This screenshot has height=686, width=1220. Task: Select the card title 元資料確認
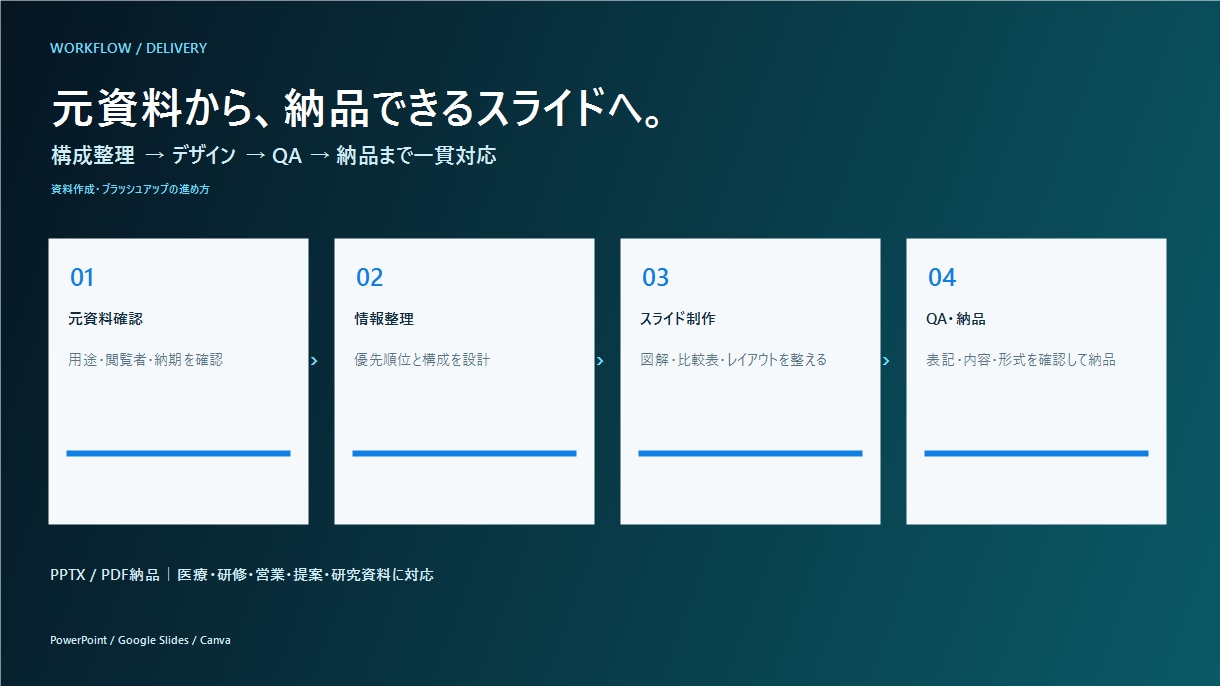tap(106, 319)
